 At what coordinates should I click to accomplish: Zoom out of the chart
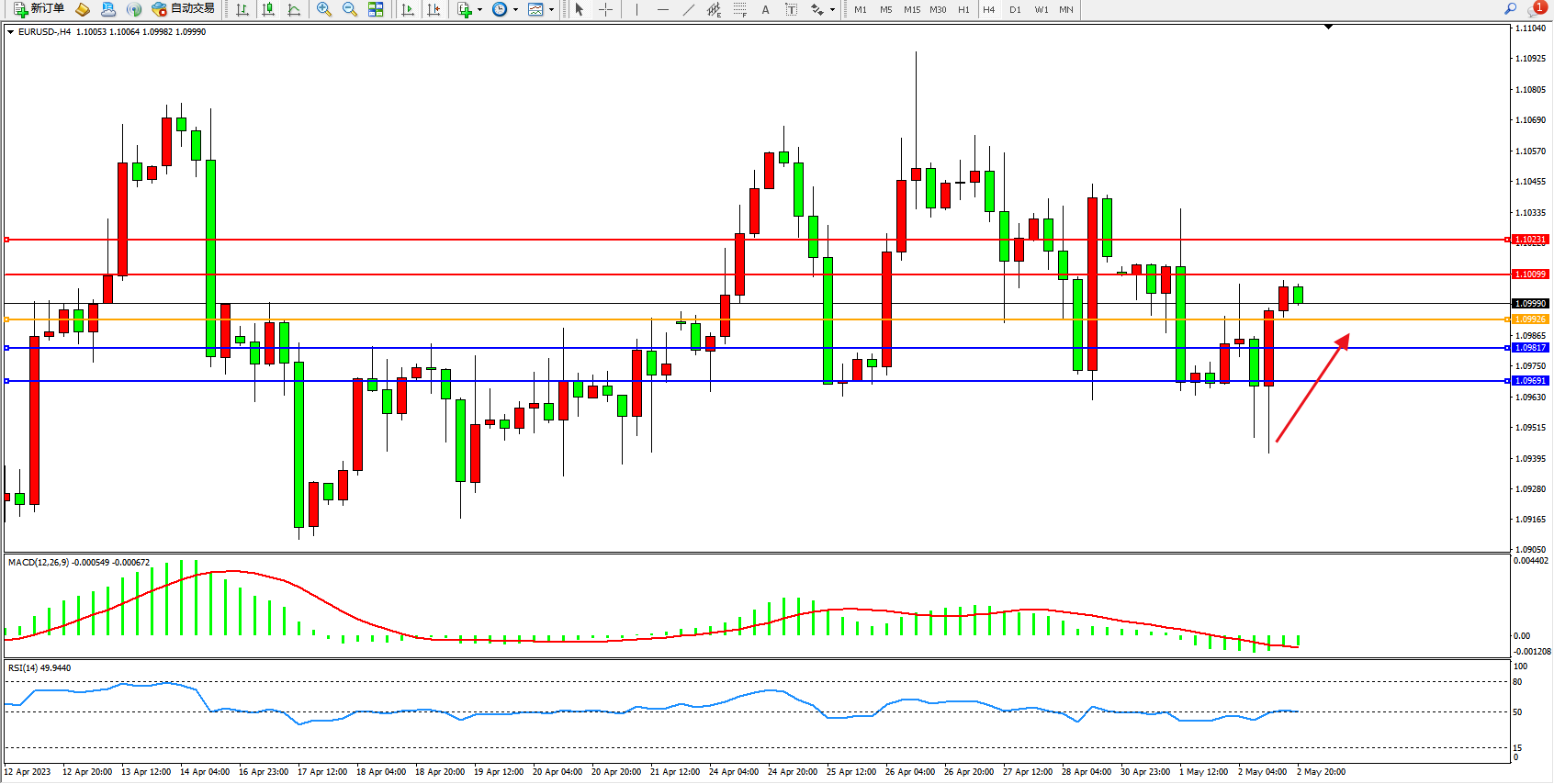[350, 9]
